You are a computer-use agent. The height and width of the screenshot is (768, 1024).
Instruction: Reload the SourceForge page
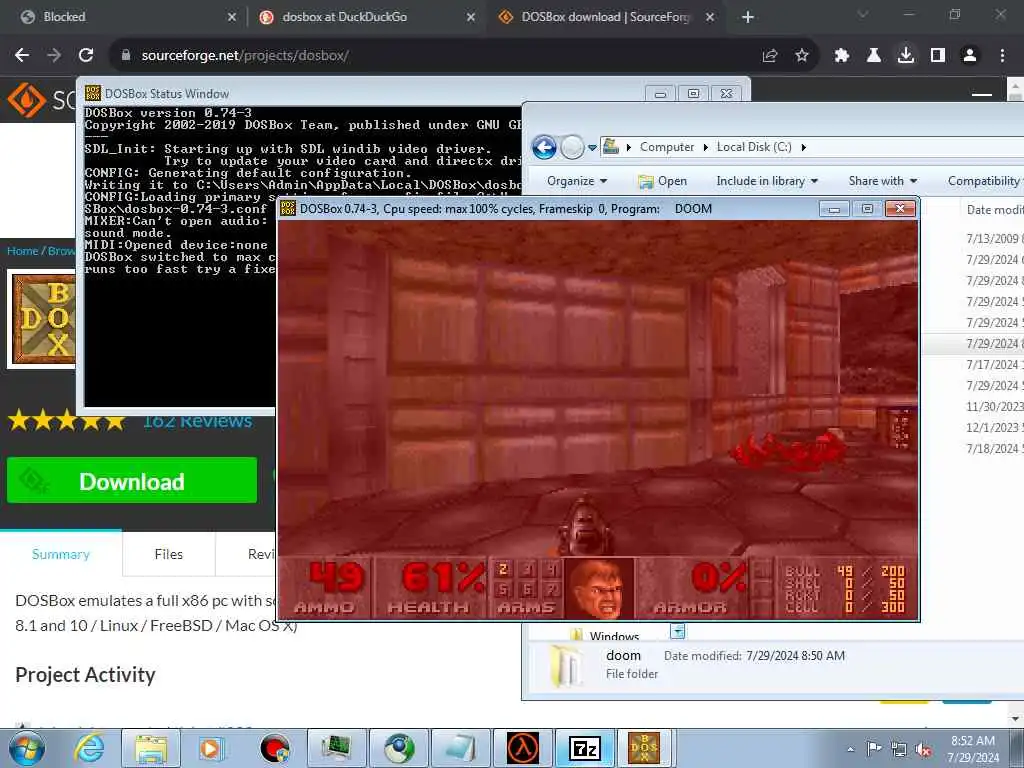coord(86,56)
